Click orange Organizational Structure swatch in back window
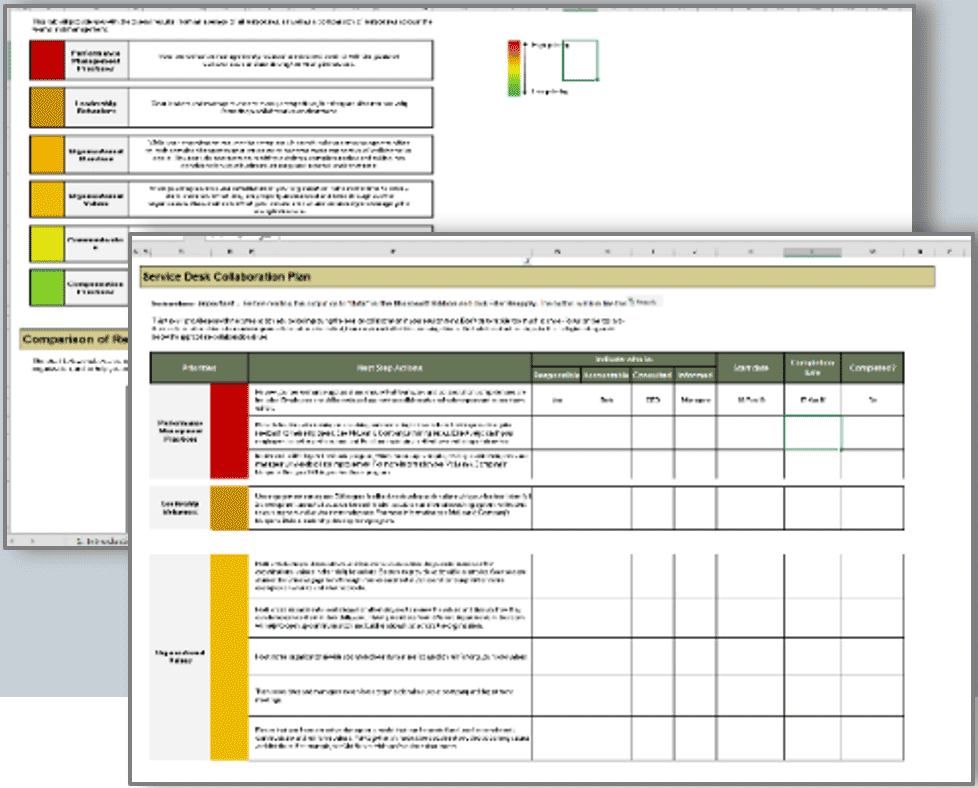The height and width of the screenshot is (788, 978). coord(47,154)
